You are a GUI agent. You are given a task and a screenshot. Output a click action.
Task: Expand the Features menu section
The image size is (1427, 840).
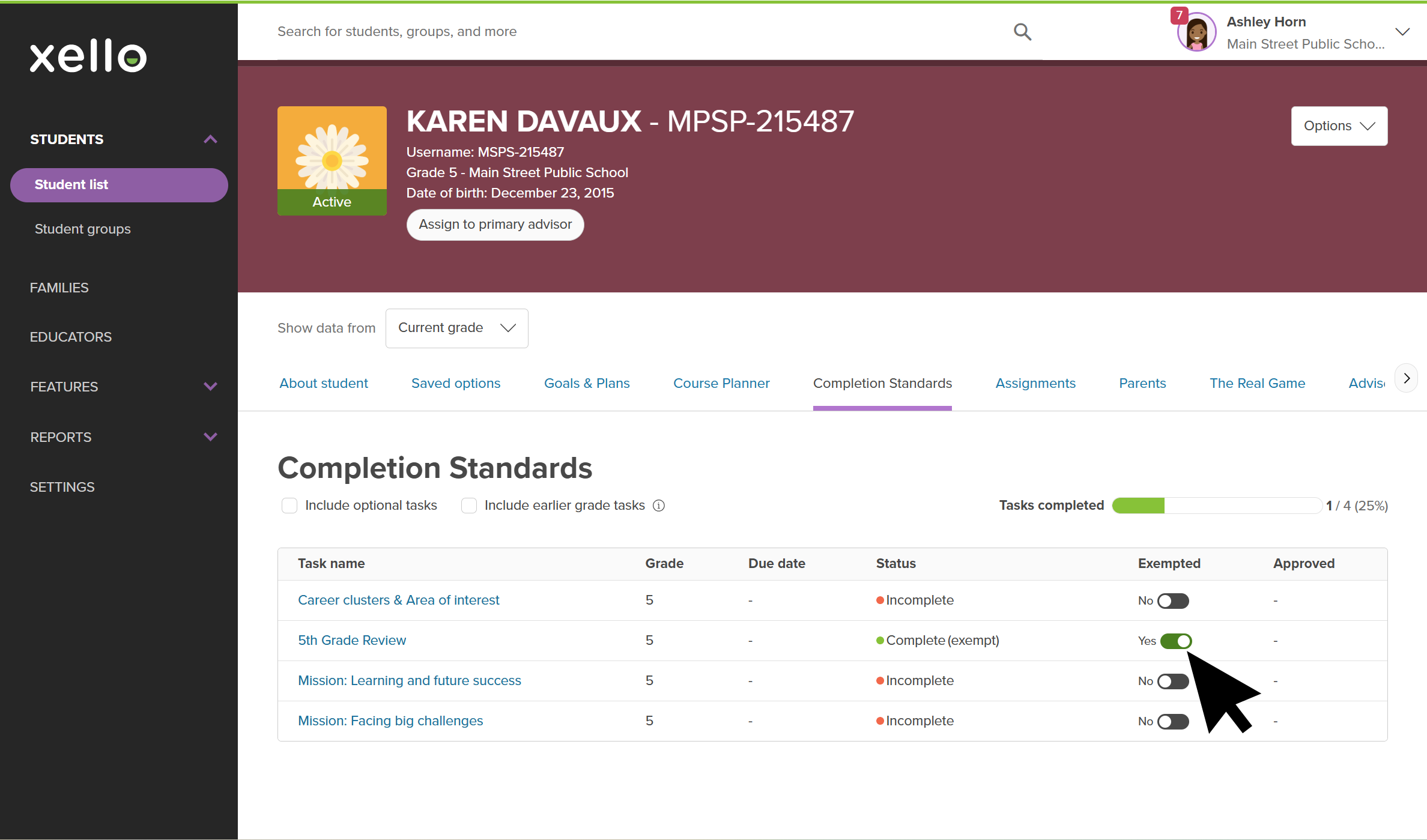pyautogui.click(x=210, y=387)
